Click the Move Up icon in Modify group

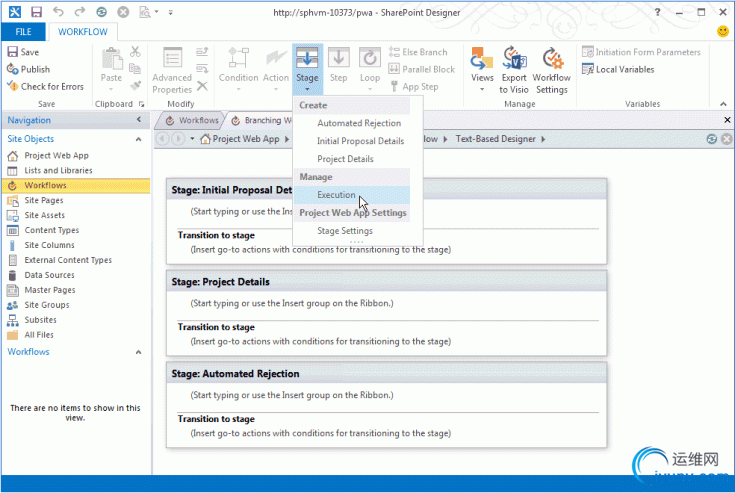coord(202,51)
